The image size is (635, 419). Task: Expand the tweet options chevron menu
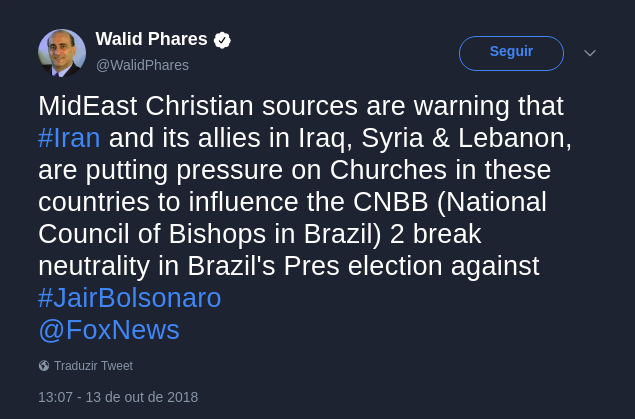tap(590, 53)
